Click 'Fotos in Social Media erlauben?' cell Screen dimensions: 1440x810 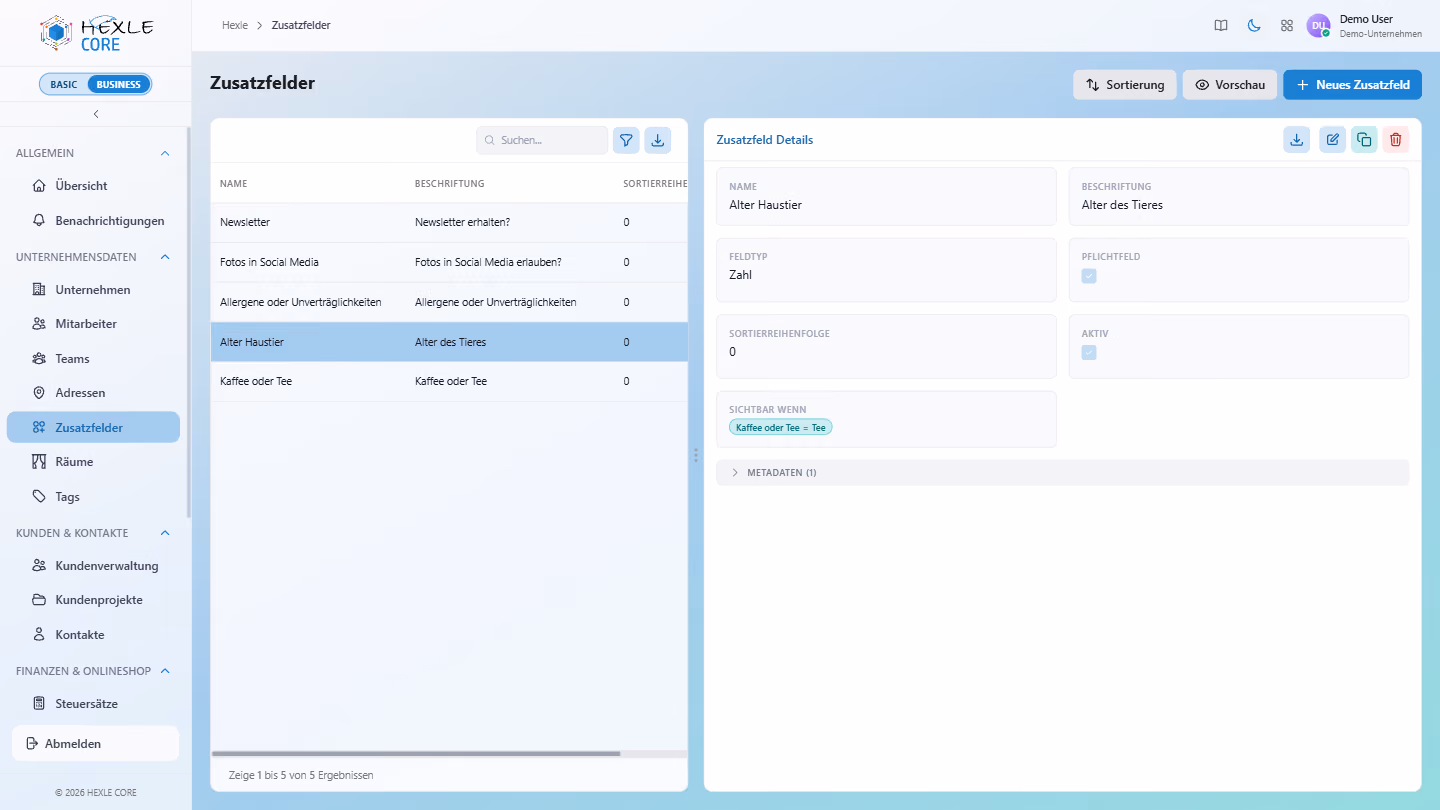[488, 262]
